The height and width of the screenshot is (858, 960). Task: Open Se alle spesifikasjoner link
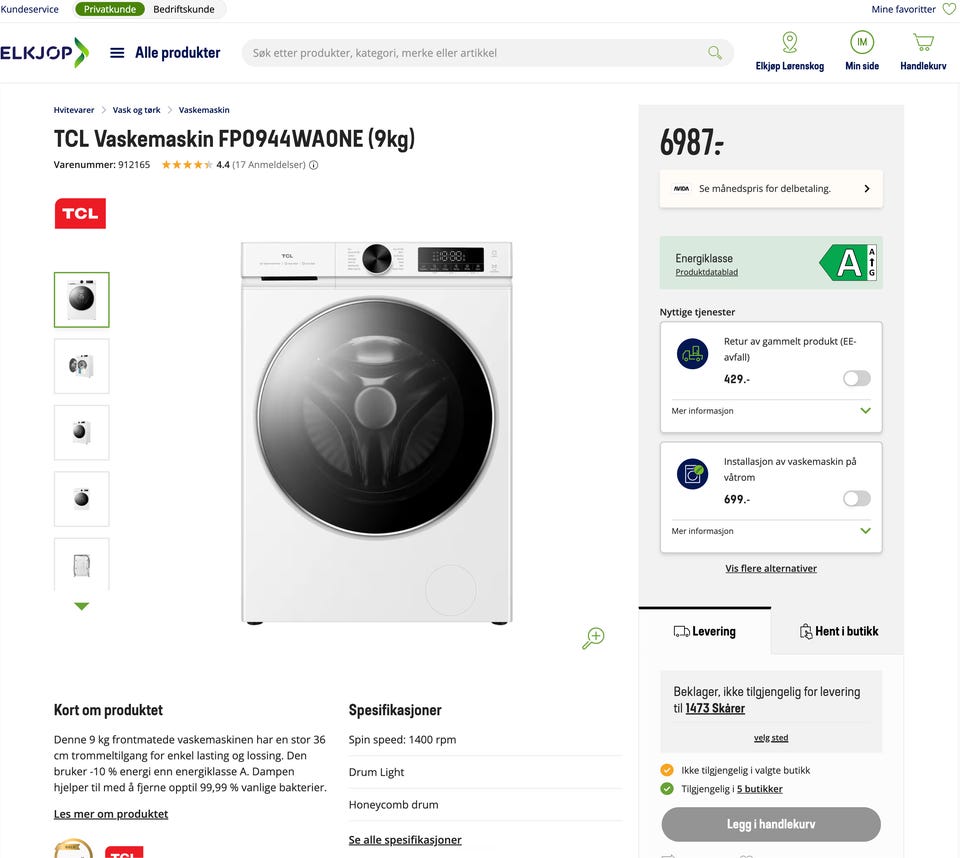(405, 840)
